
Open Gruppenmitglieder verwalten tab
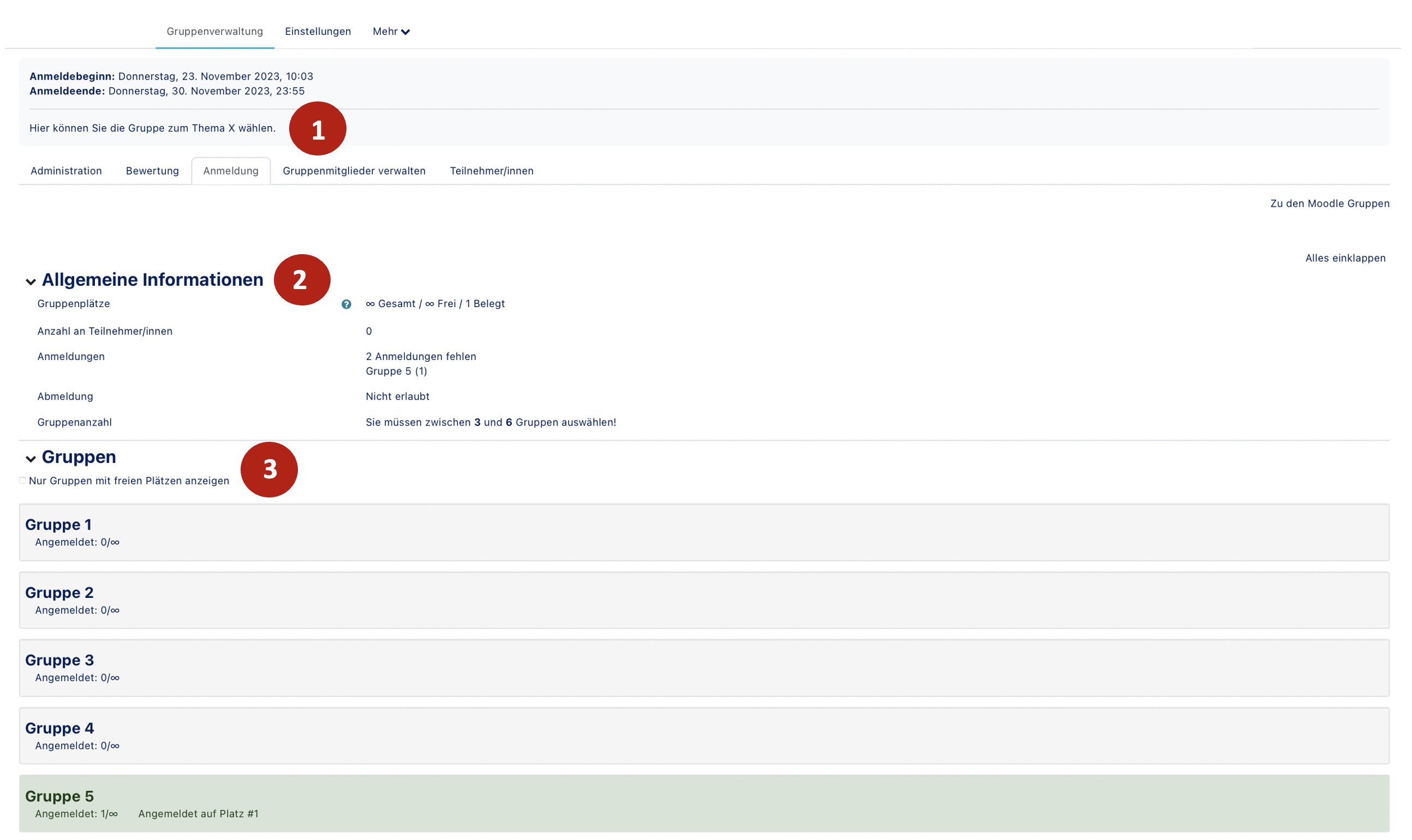354,171
